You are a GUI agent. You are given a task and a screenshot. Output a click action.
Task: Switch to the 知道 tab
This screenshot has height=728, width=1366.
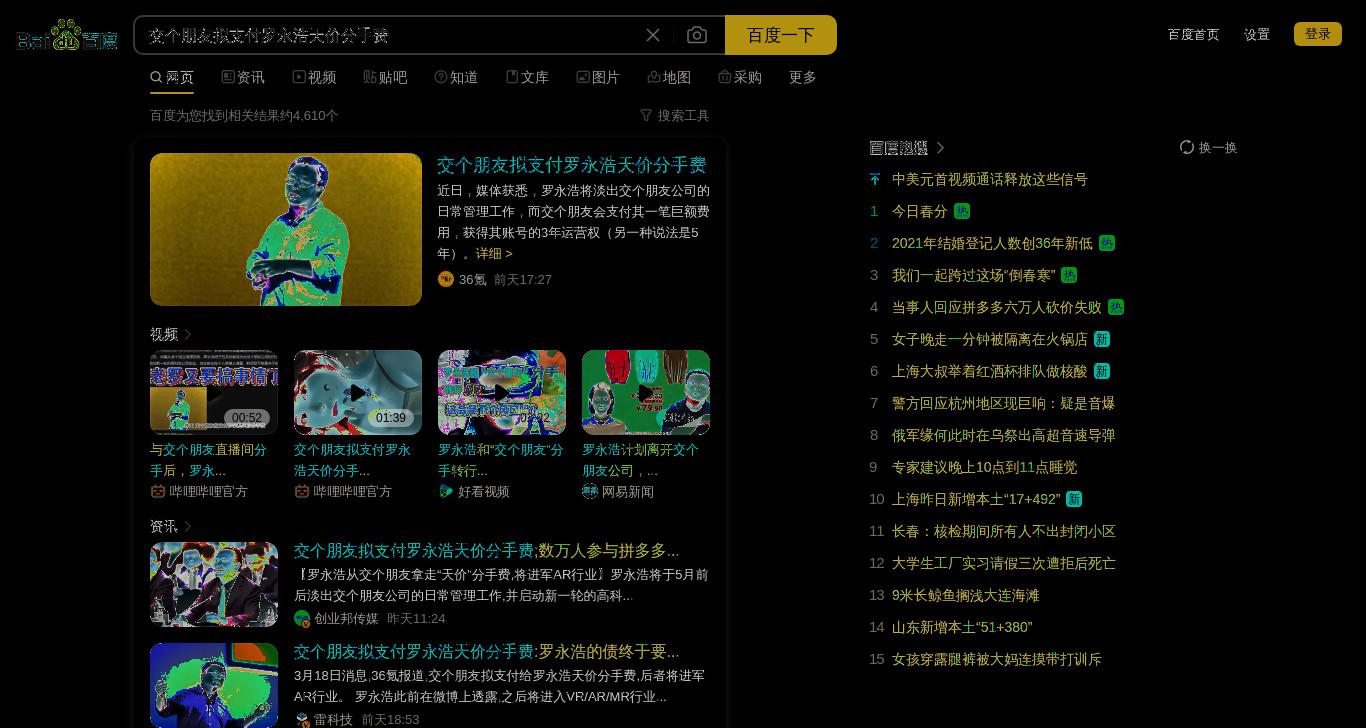click(456, 77)
